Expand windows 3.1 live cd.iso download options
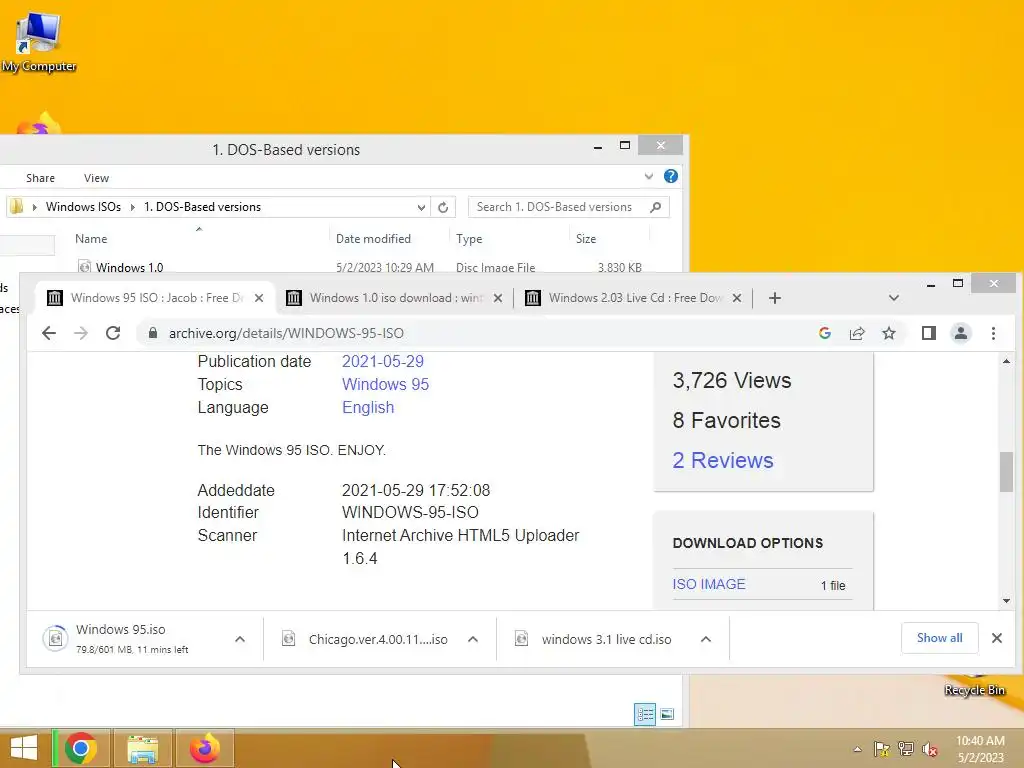This screenshot has width=1024, height=768. click(706, 639)
